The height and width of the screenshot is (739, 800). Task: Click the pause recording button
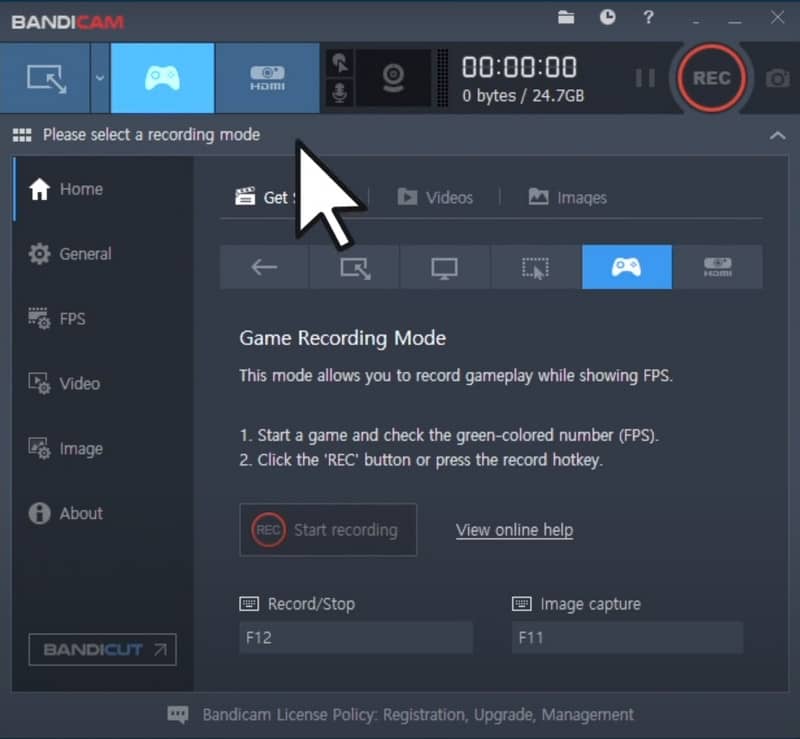[645, 78]
